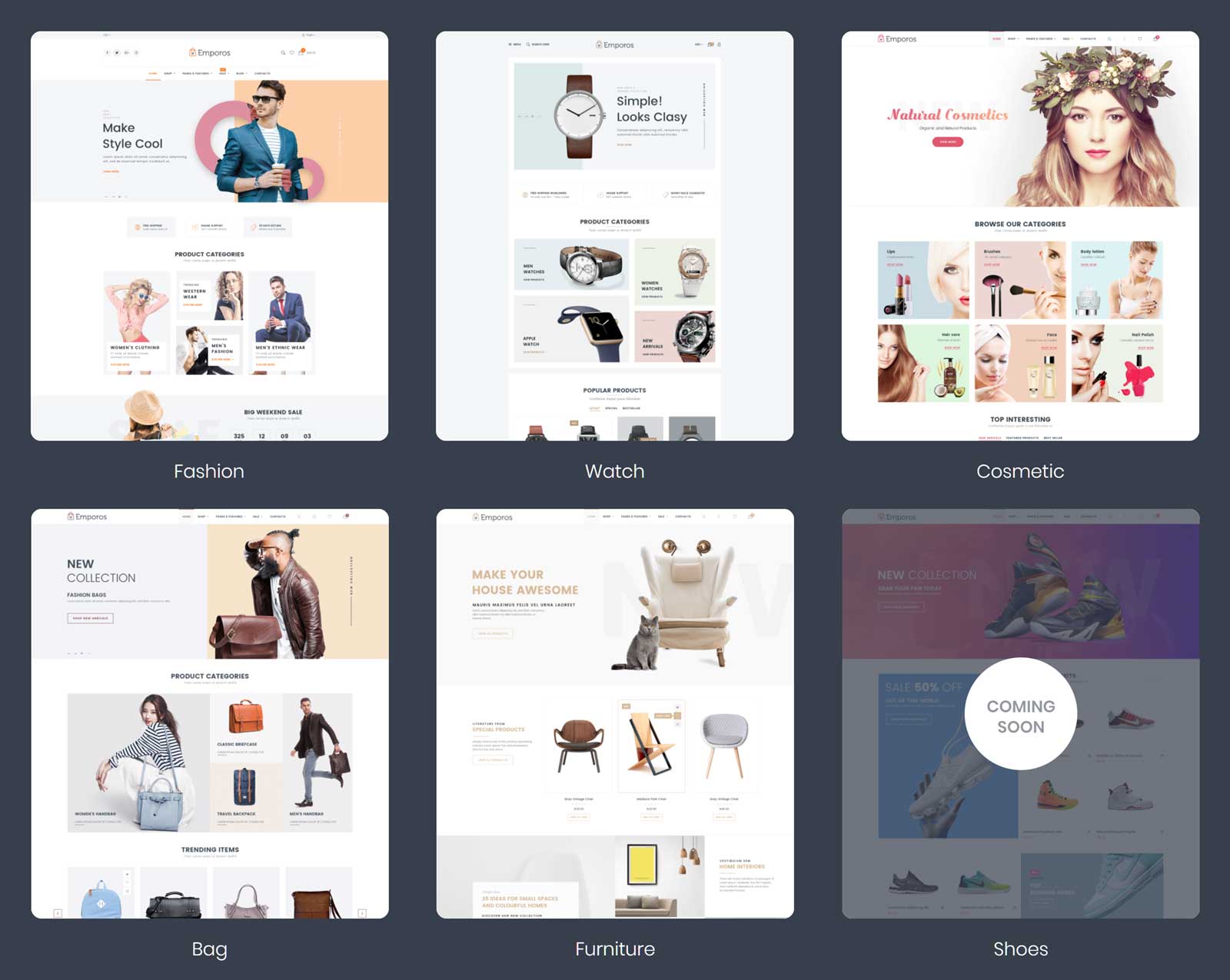Expand Pages & Features in the Fashion preview nav

pos(197,74)
